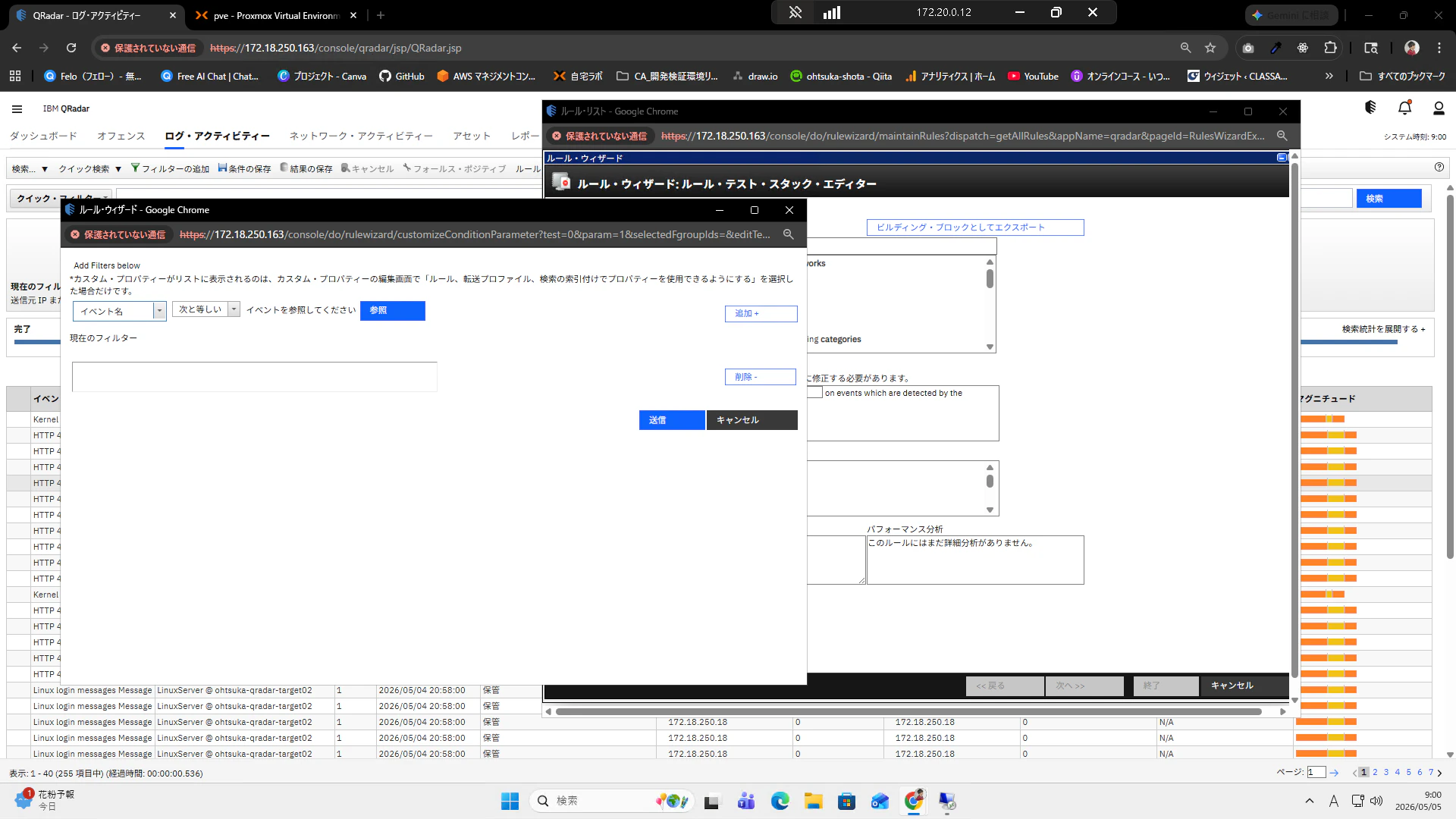
Task: Go to アセット tab
Action: coord(472,136)
